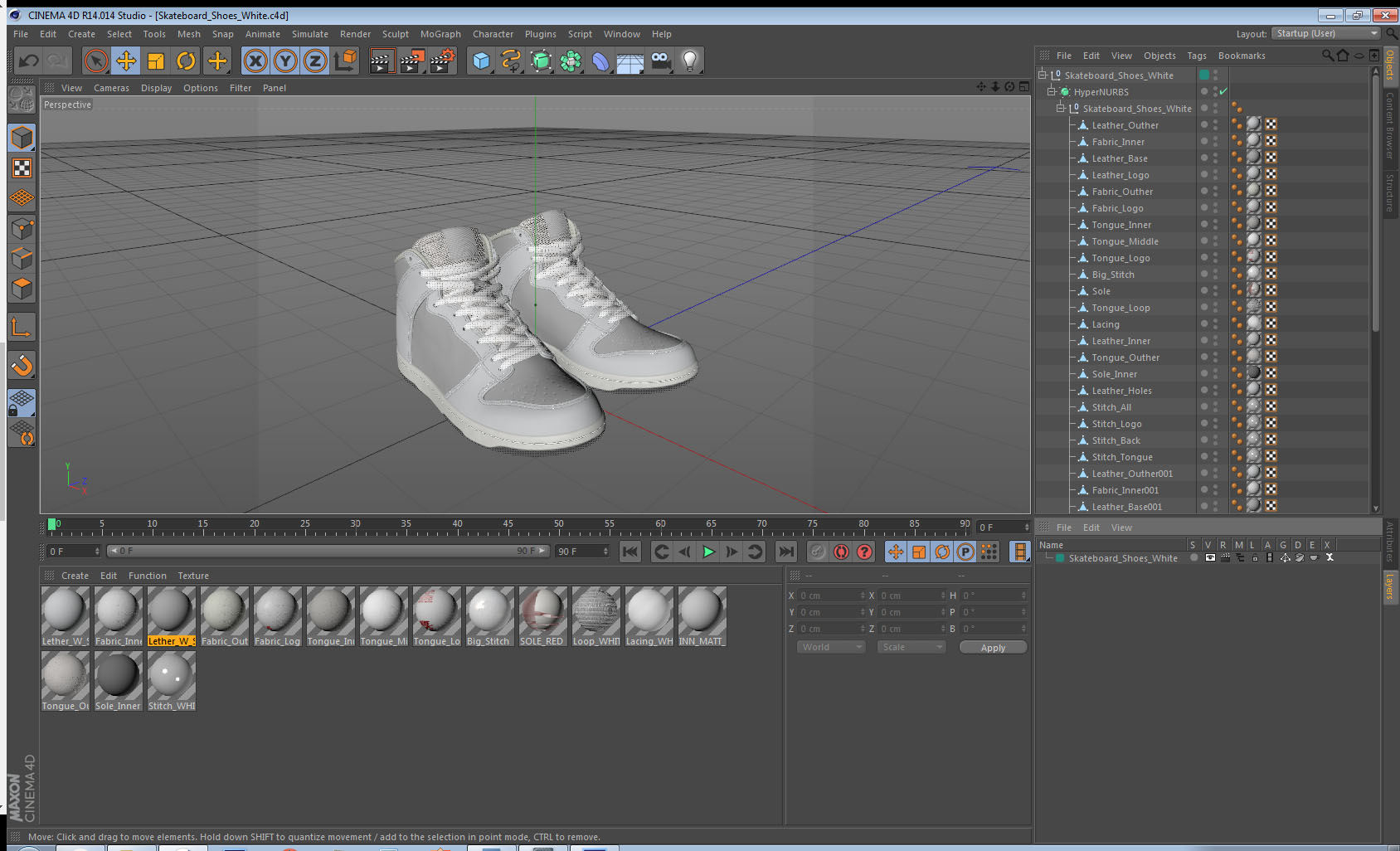
Task: Select Points mode in left palette
Action: tap(22, 228)
